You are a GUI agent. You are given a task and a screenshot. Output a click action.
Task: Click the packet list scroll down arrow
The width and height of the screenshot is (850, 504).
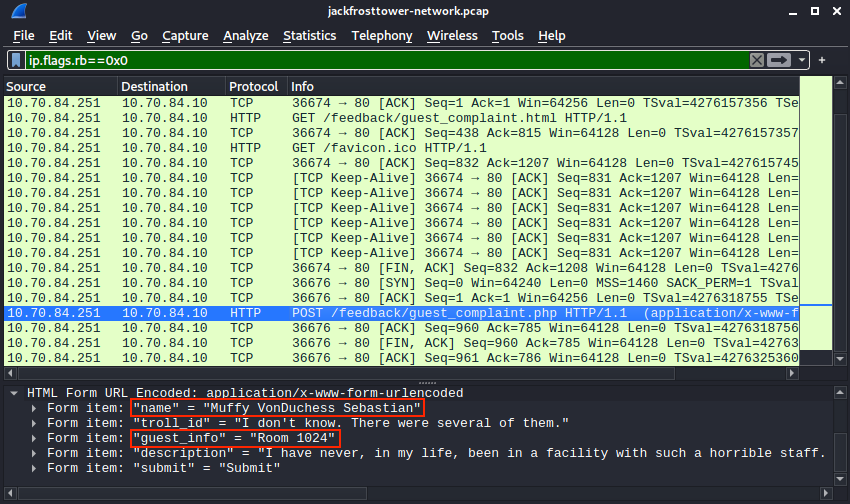[840, 359]
